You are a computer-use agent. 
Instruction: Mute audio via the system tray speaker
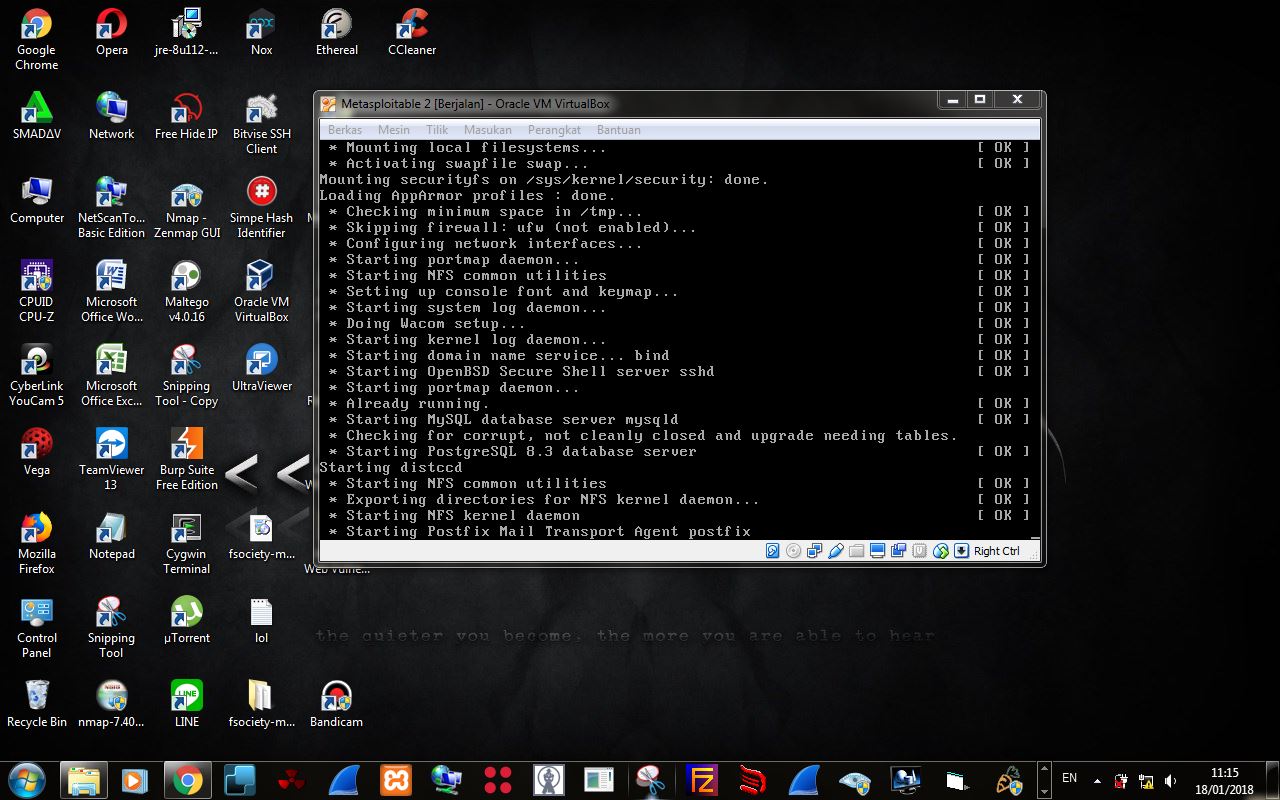click(x=1170, y=778)
